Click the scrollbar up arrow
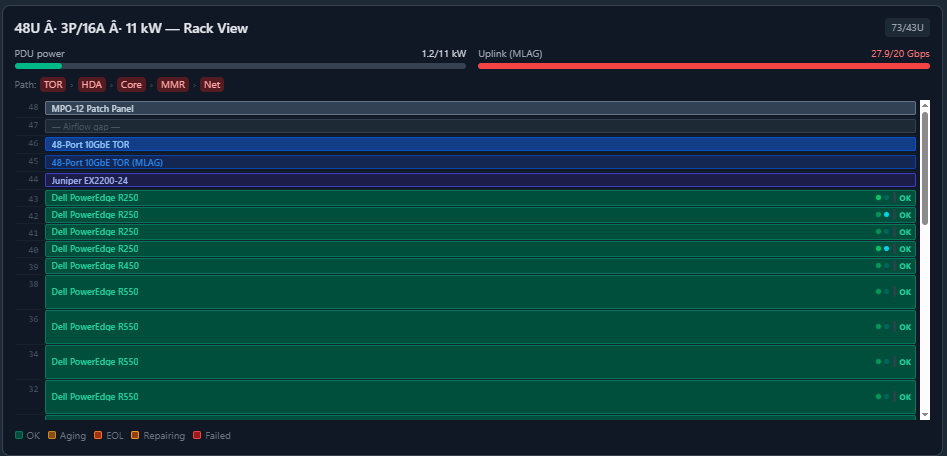The height and width of the screenshot is (456, 947). click(x=925, y=105)
